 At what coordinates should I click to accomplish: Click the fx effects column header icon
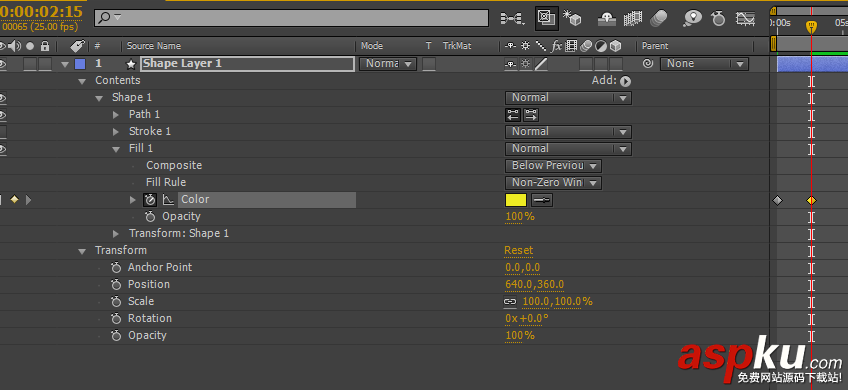click(x=556, y=46)
